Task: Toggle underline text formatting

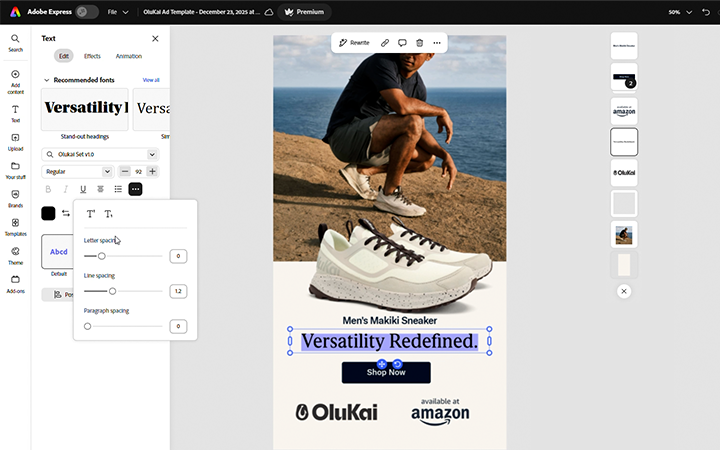Action: pos(83,189)
